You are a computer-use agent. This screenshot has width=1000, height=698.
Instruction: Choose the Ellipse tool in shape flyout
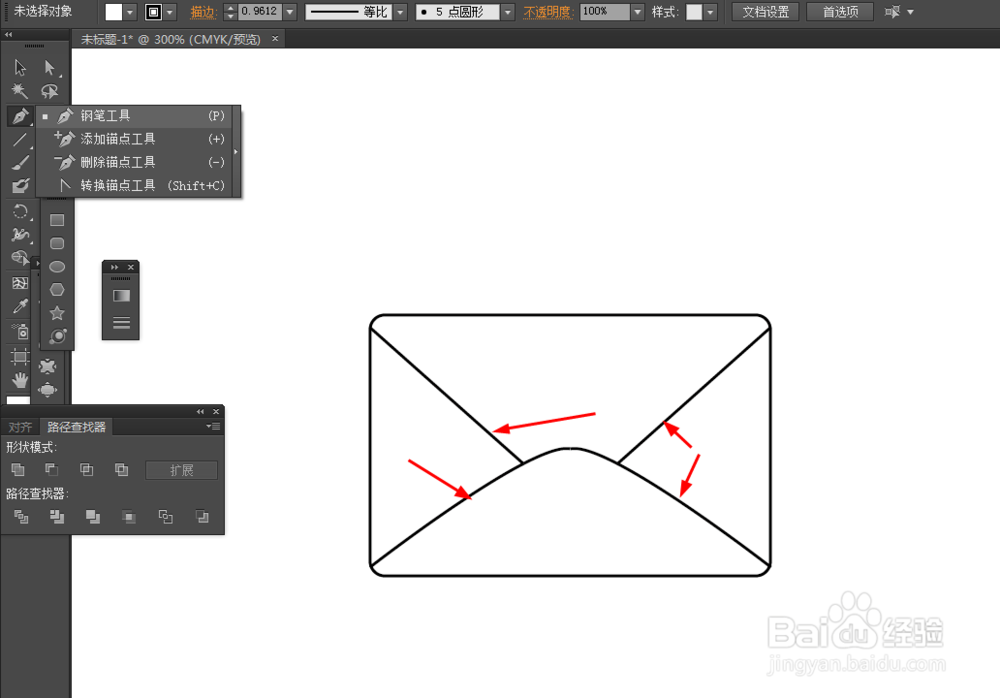(57, 267)
